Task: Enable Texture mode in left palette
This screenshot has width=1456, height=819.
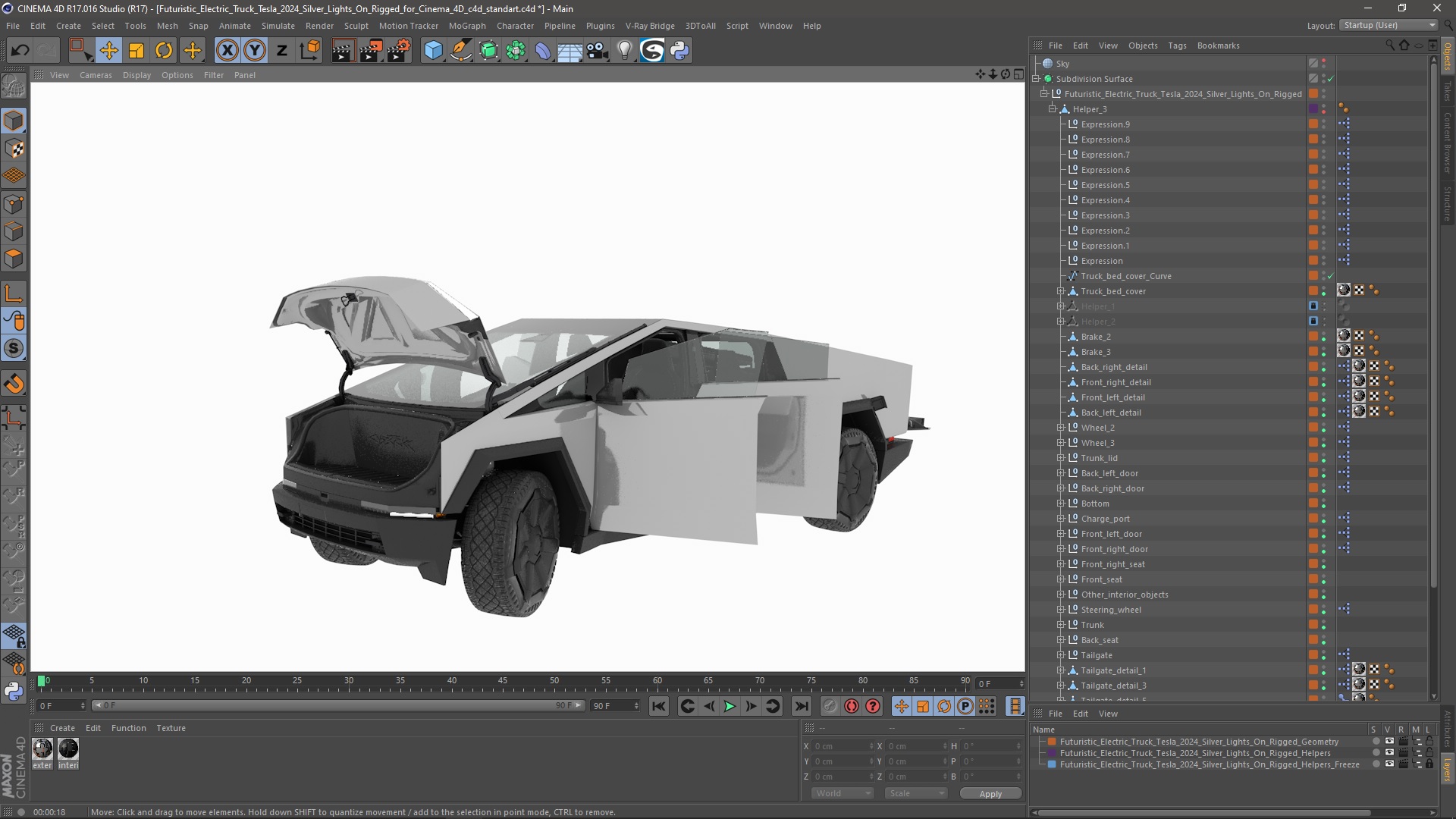Action: 14,149
